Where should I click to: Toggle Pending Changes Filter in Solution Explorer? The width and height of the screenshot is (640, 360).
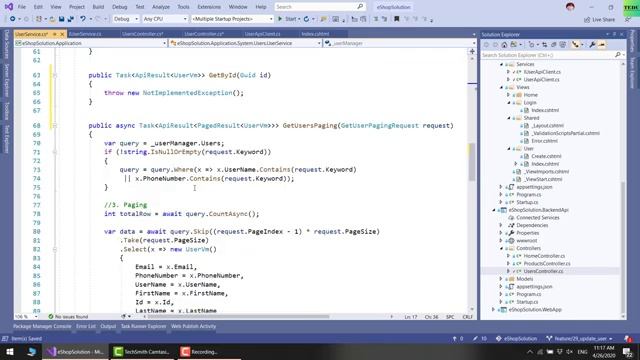[531, 45]
